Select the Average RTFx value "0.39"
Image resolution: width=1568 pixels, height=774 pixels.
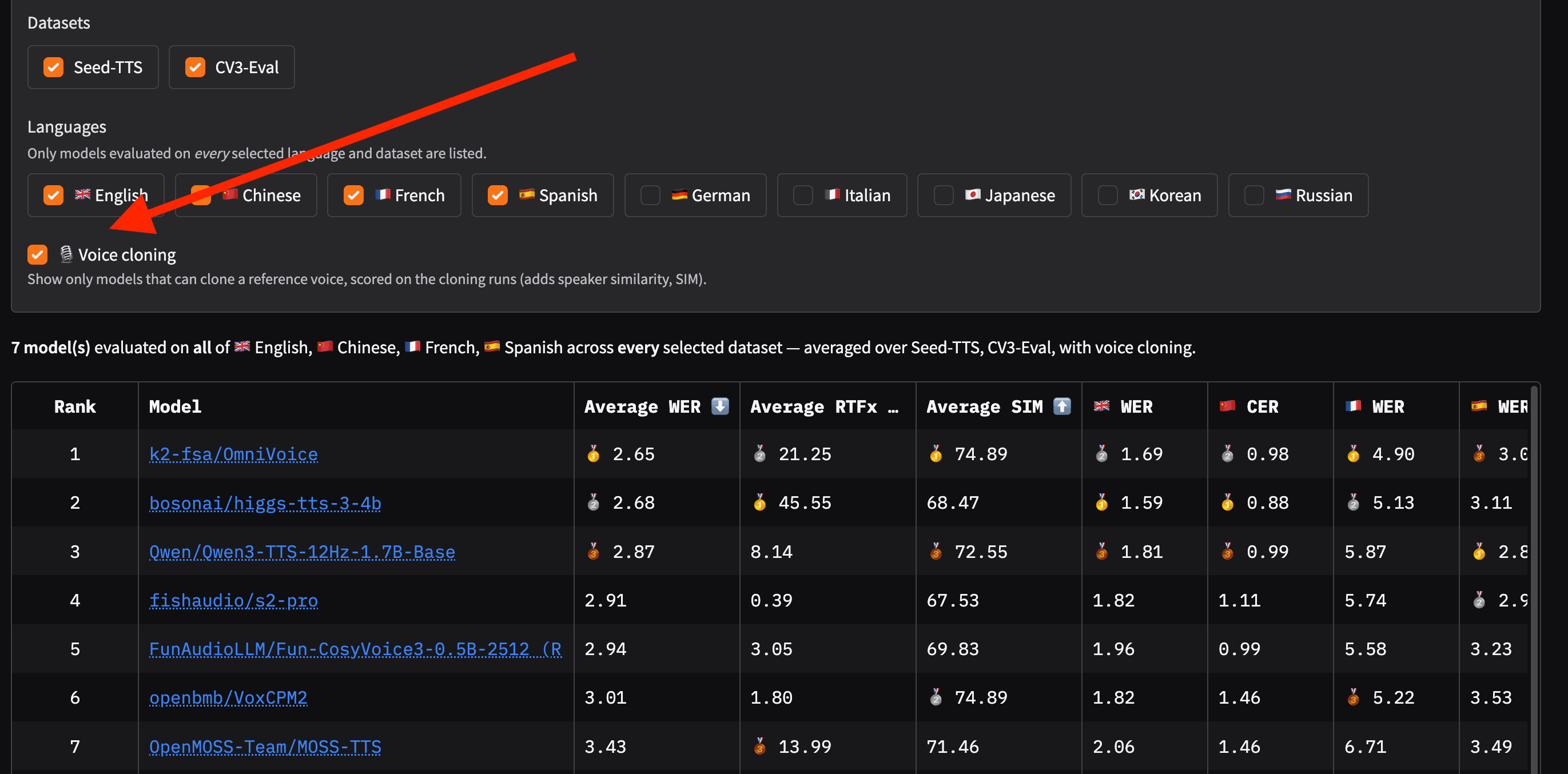click(771, 600)
